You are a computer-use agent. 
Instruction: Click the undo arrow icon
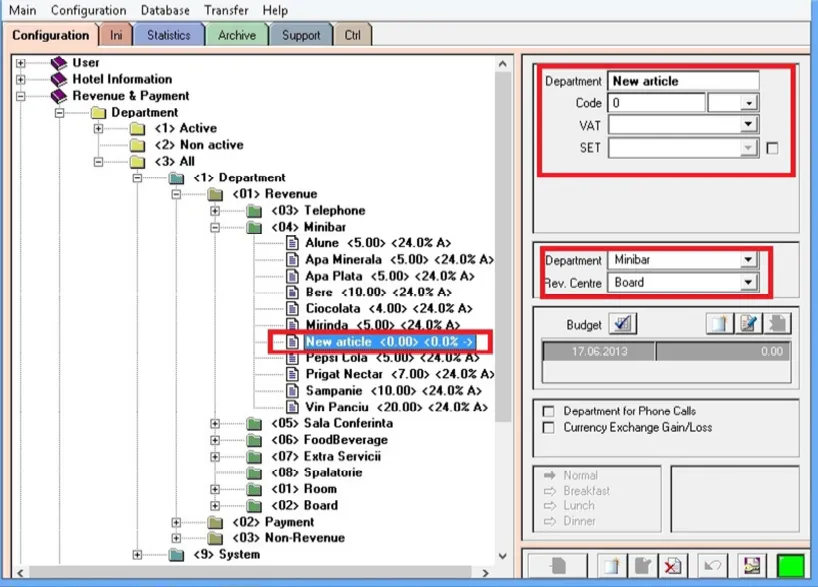click(x=712, y=566)
